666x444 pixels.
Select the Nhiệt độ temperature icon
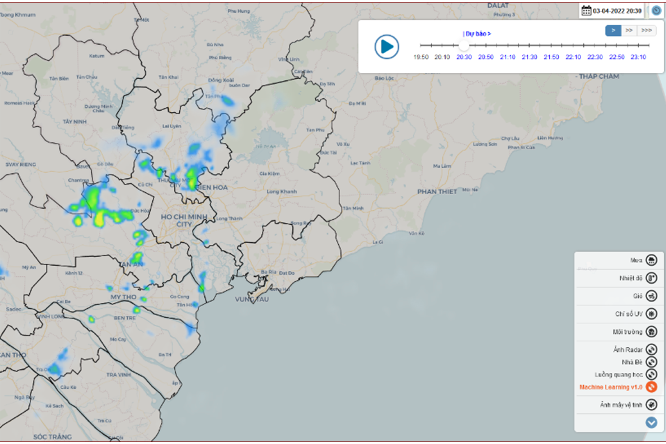(651, 278)
